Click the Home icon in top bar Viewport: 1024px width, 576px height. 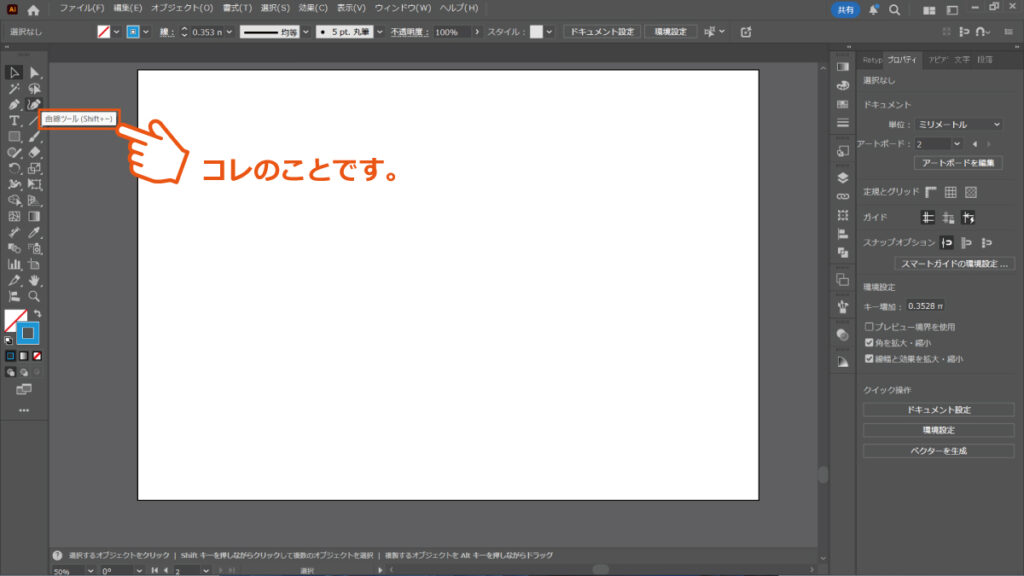(33, 10)
